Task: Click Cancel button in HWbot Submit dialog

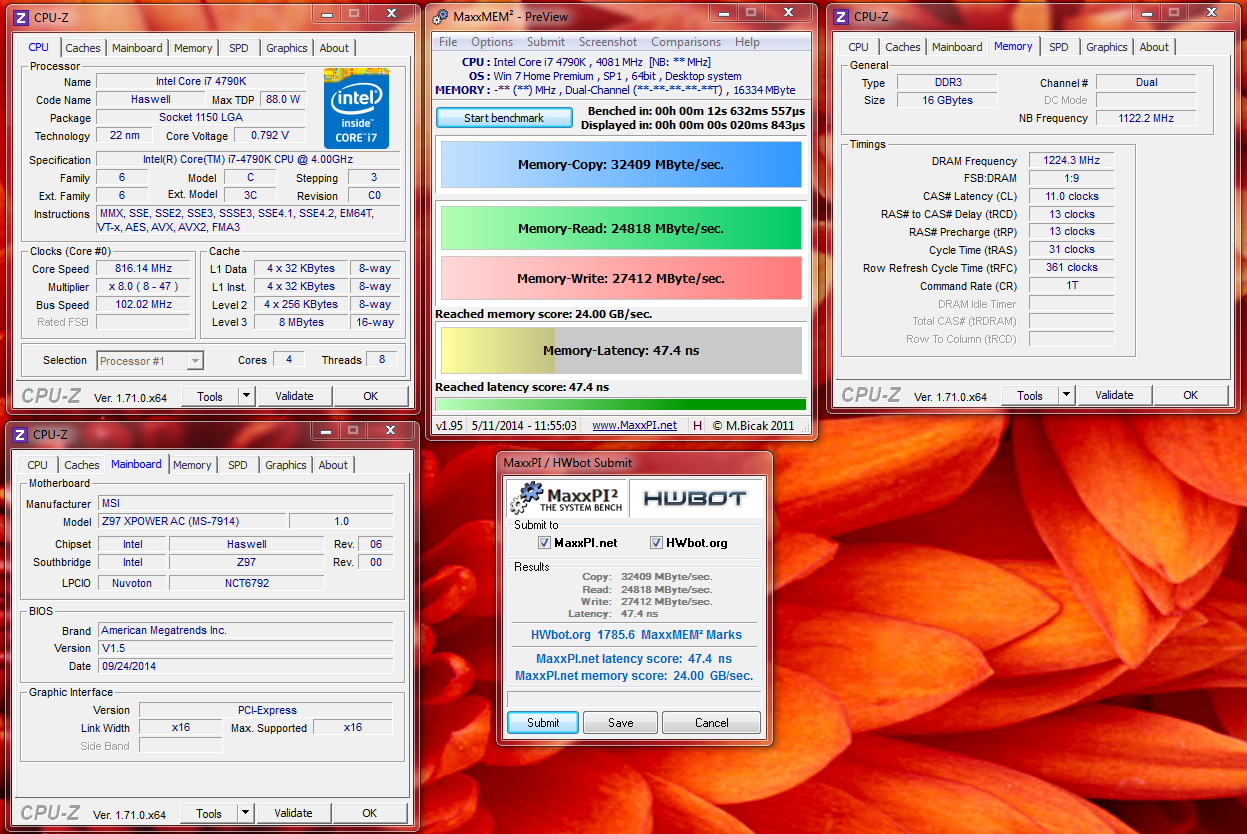Action: click(x=711, y=723)
